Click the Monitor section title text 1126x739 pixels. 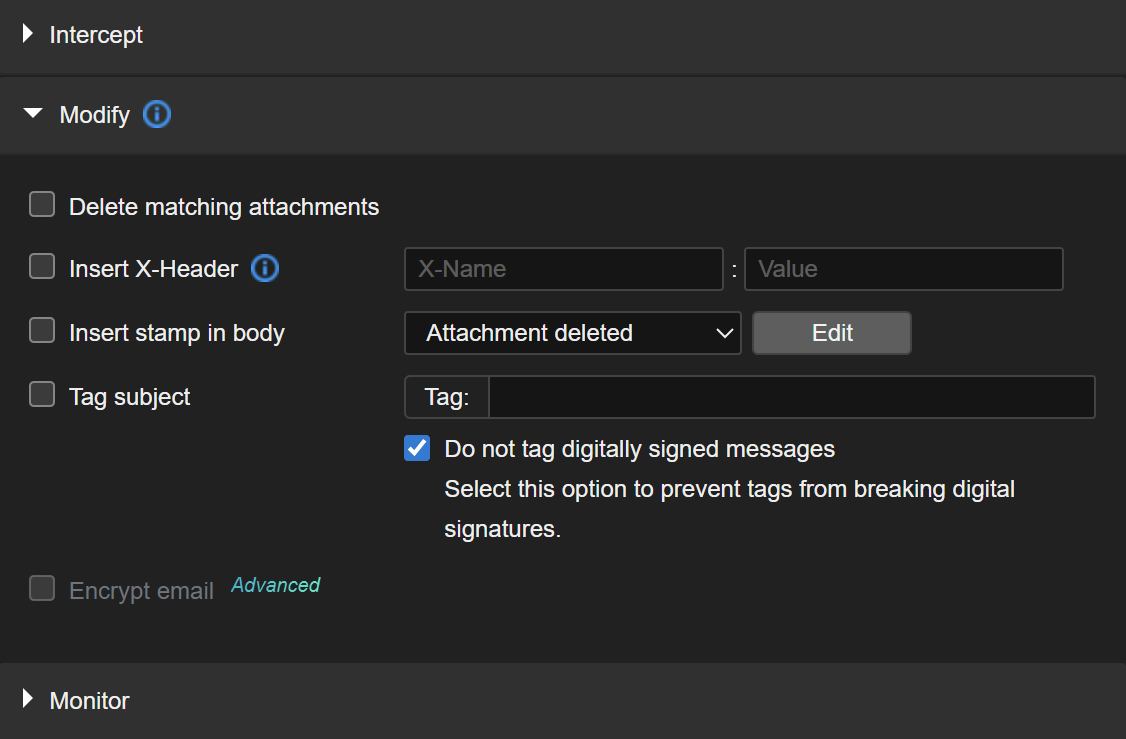[89, 700]
